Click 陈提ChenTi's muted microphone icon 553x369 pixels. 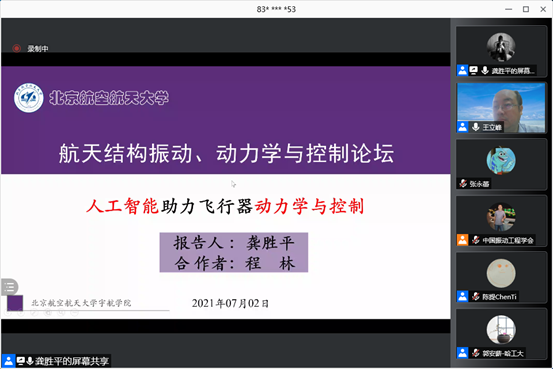tap(476, 296)
